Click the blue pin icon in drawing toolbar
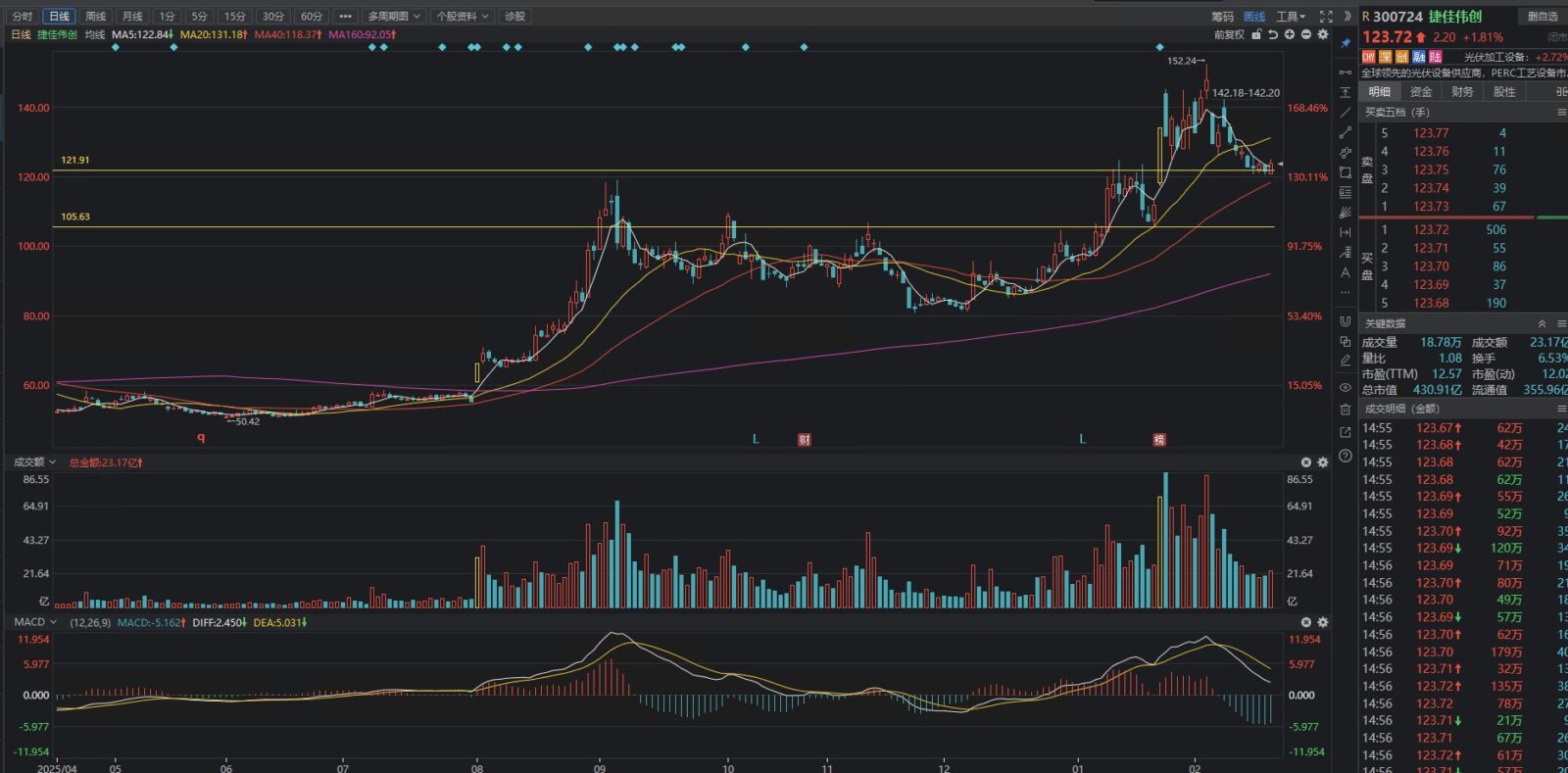The image size is (1568, 773). (1345, 43)
